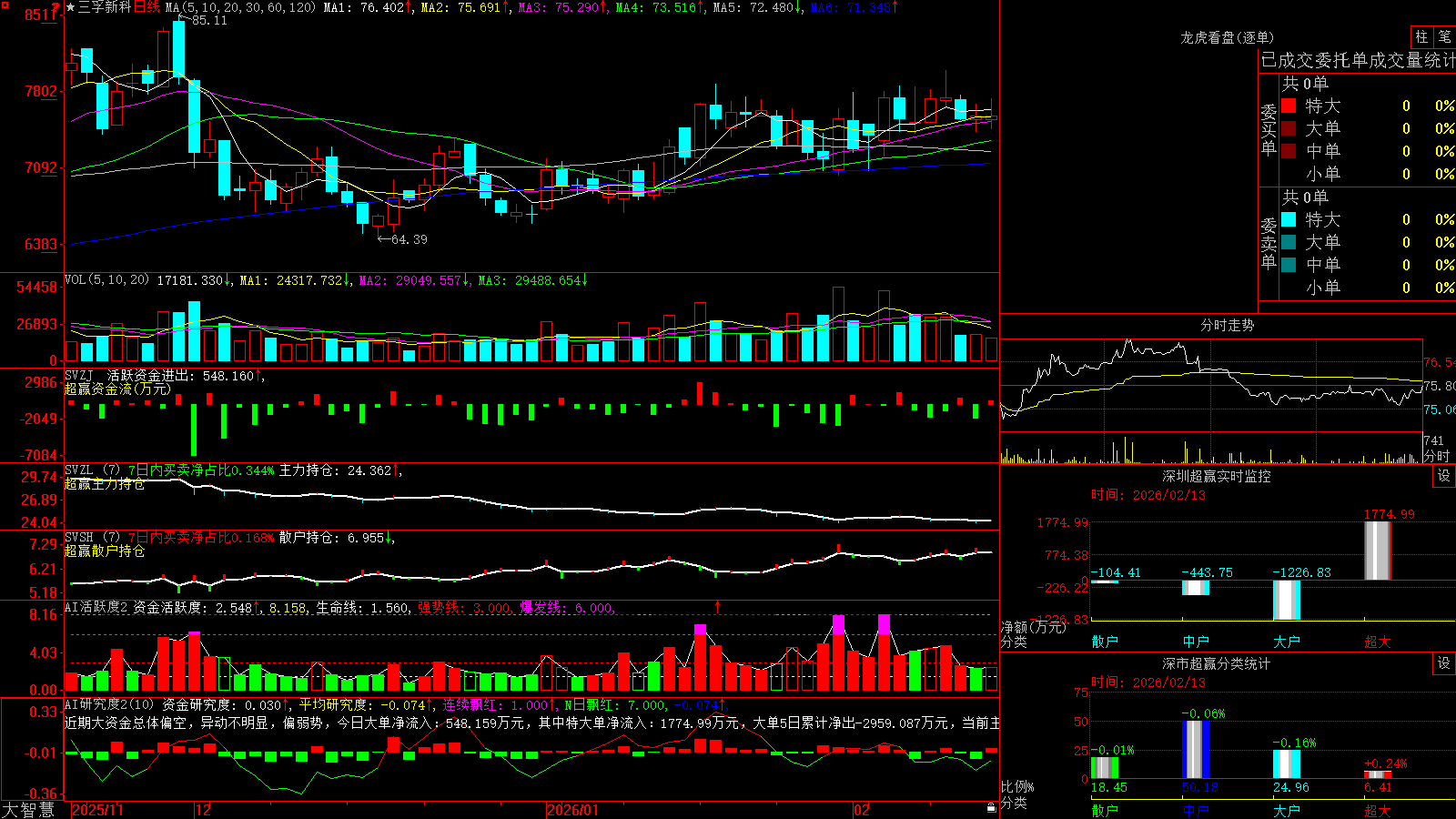The image size is (1456, 819).
Task: Click the blue 中户 50.18 bar in classification stats
Action: click(1196, 749)
